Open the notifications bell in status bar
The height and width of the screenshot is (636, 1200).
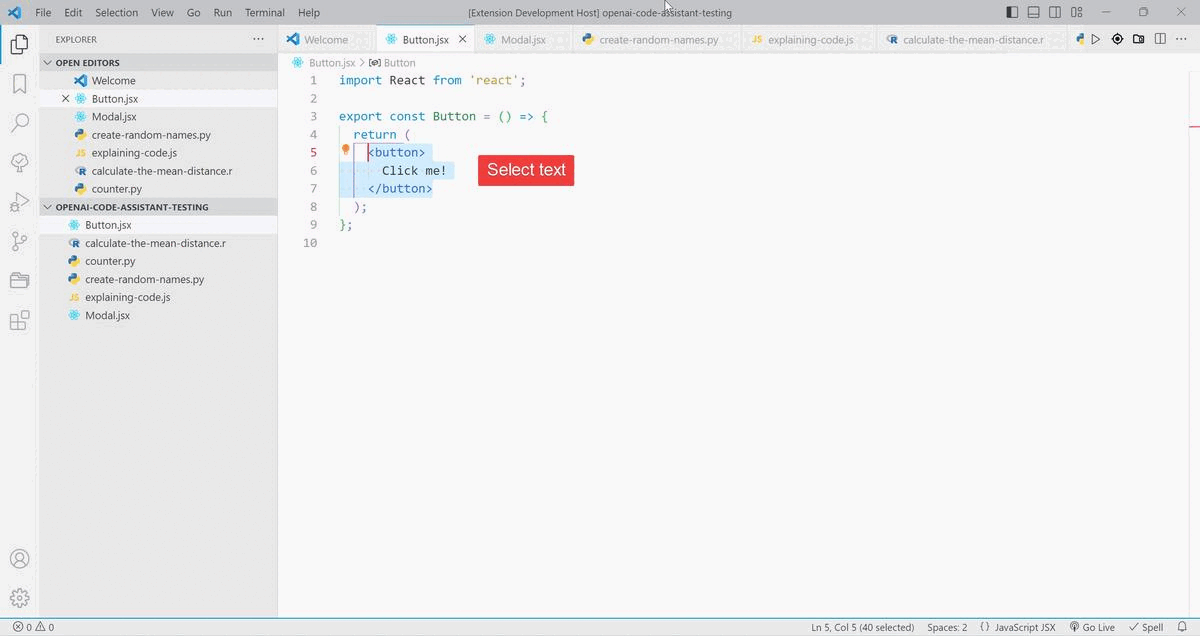(x=1181, y=627)
